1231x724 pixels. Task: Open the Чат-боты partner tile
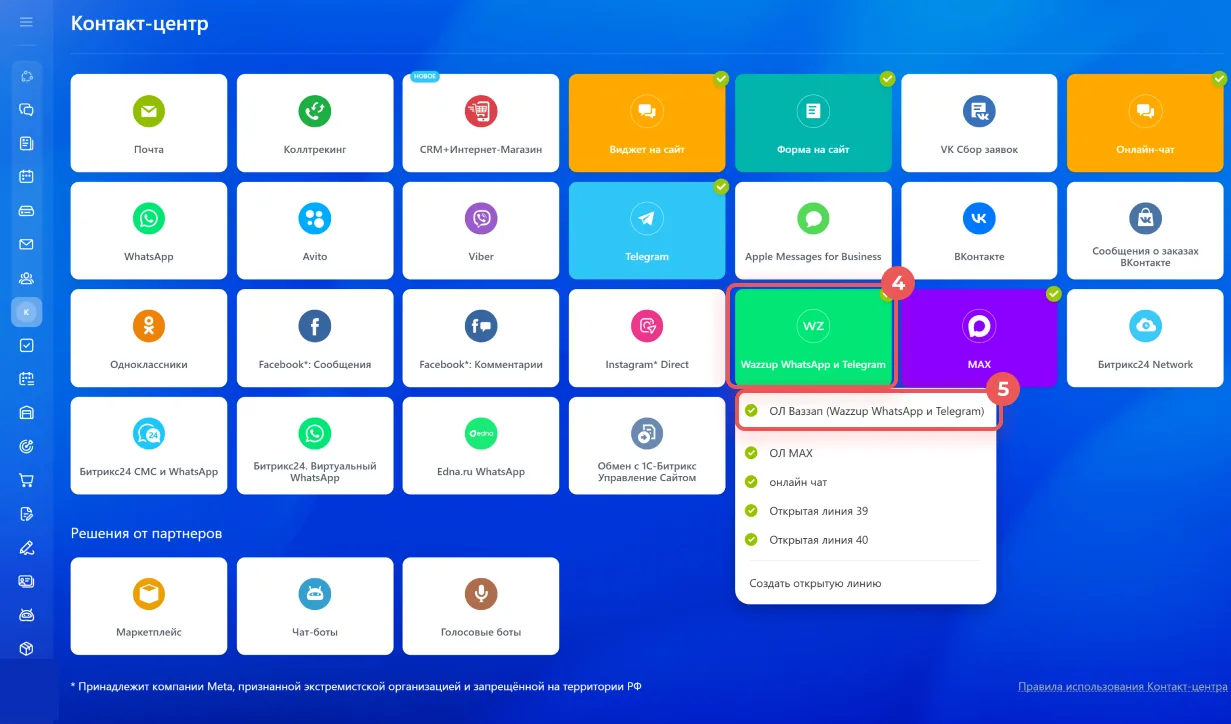(315, 606)
